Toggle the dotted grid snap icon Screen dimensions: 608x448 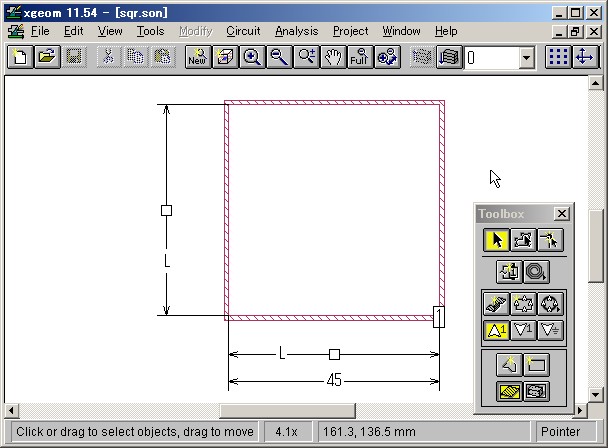click(x=558, y=57)
